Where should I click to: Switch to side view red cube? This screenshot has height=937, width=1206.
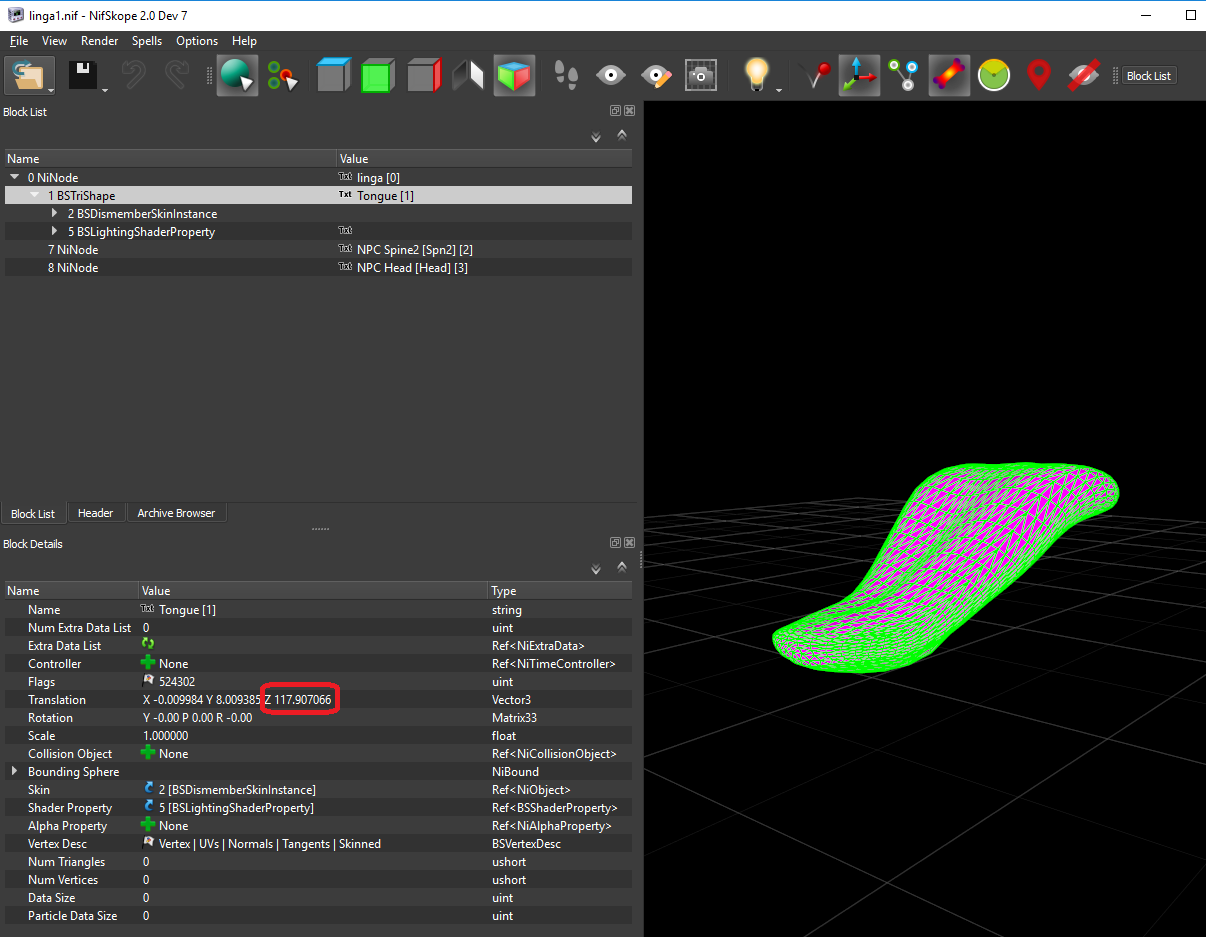(x=423, y=76)
